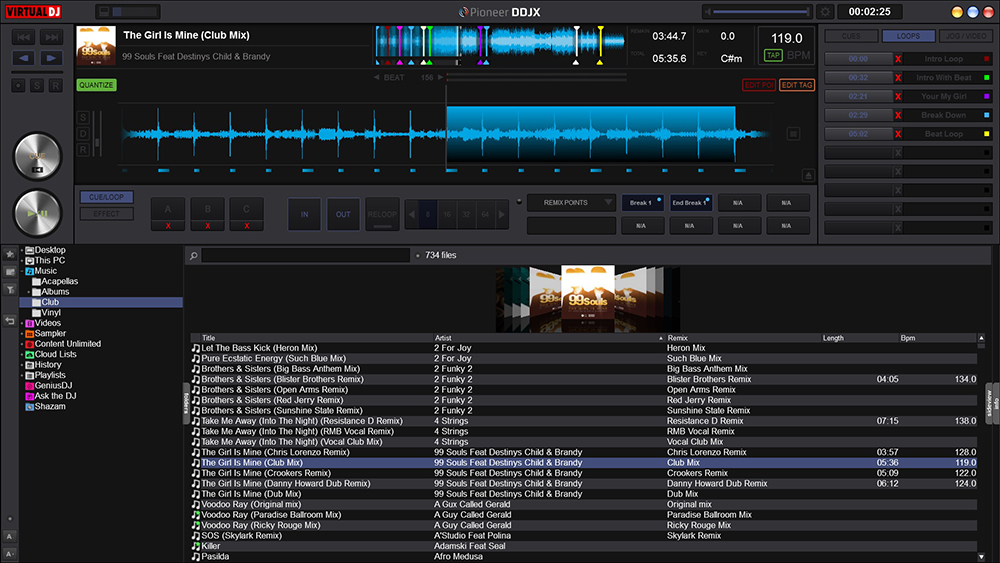Click the eject icon below the waveform
The image size is (1000, 563).
click(808, 175)
